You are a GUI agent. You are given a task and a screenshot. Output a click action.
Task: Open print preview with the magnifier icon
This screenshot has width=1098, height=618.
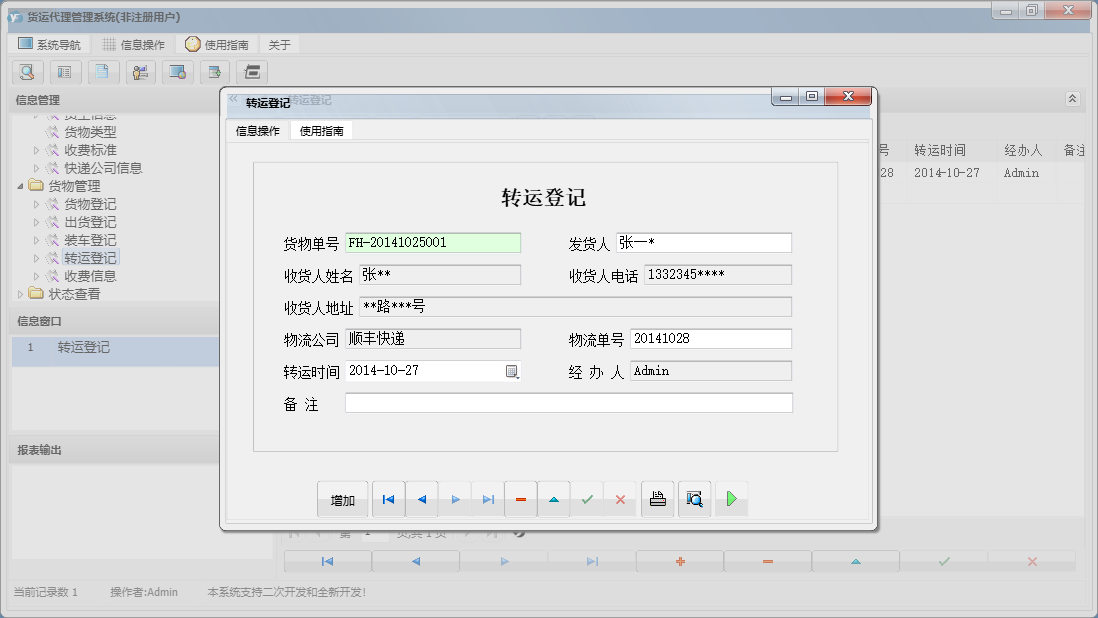[695, 498]
